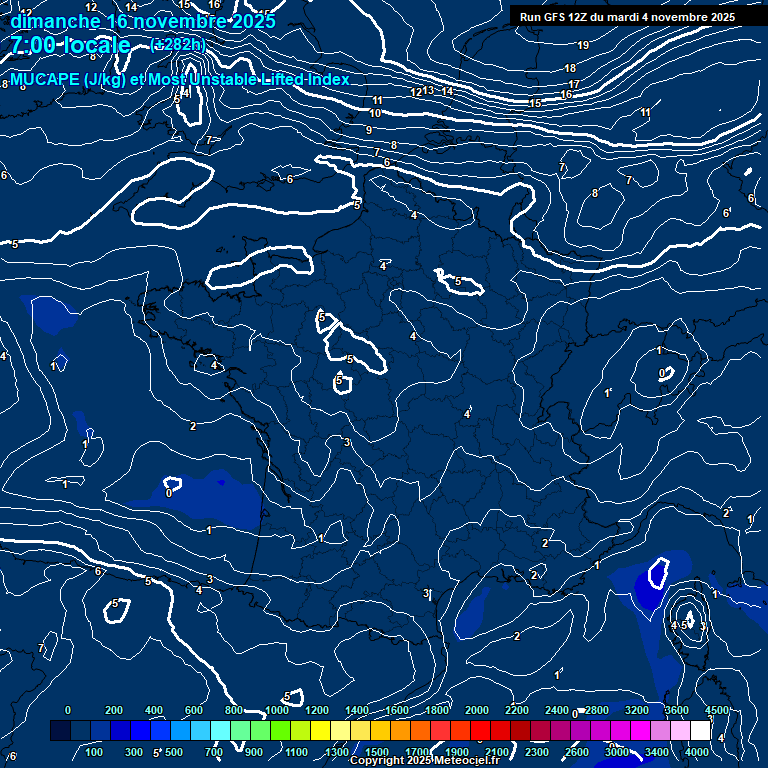This screenshot has width=768, height=768.
Task: Click the white swatch in the legend
Action: (700, 730)
